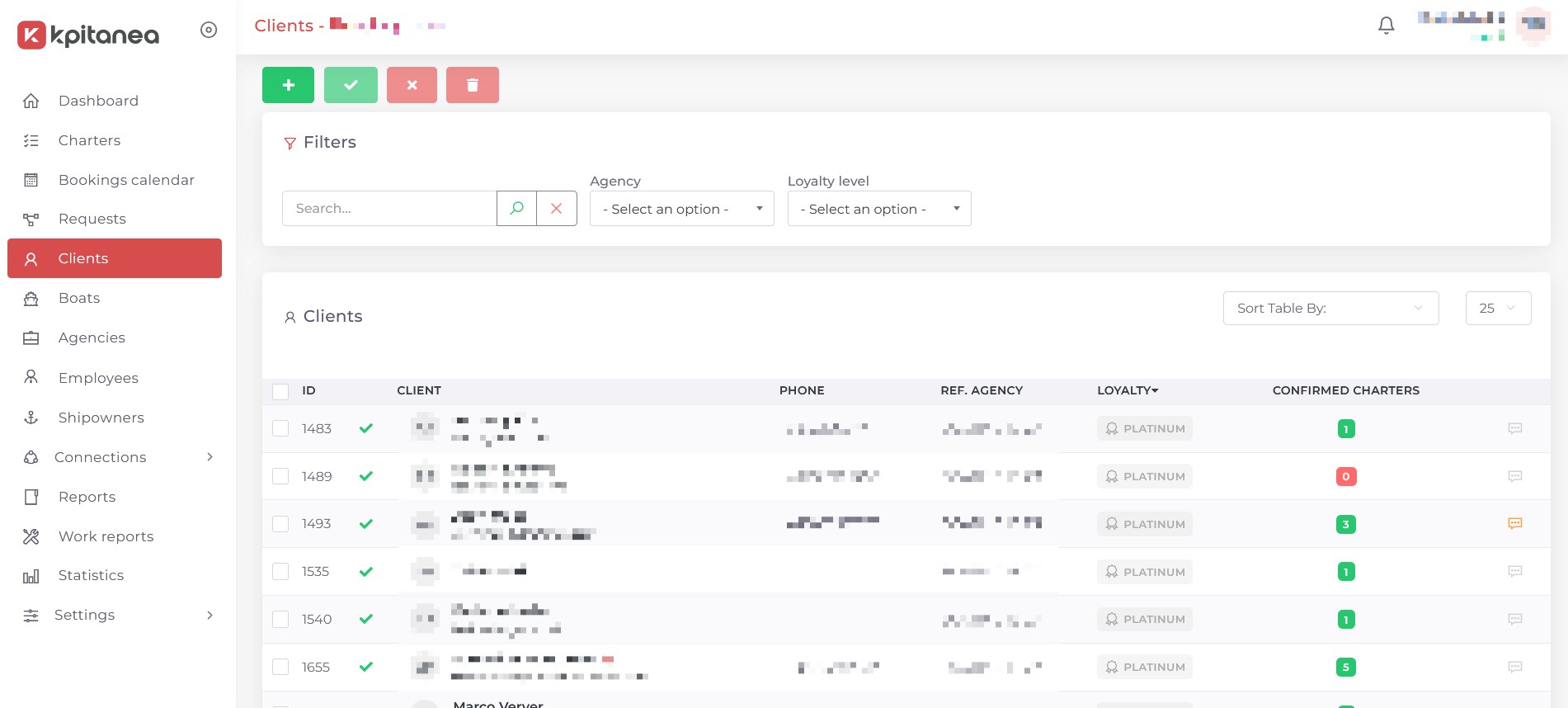Click the red X cancel toolbar button

[412, 85]
